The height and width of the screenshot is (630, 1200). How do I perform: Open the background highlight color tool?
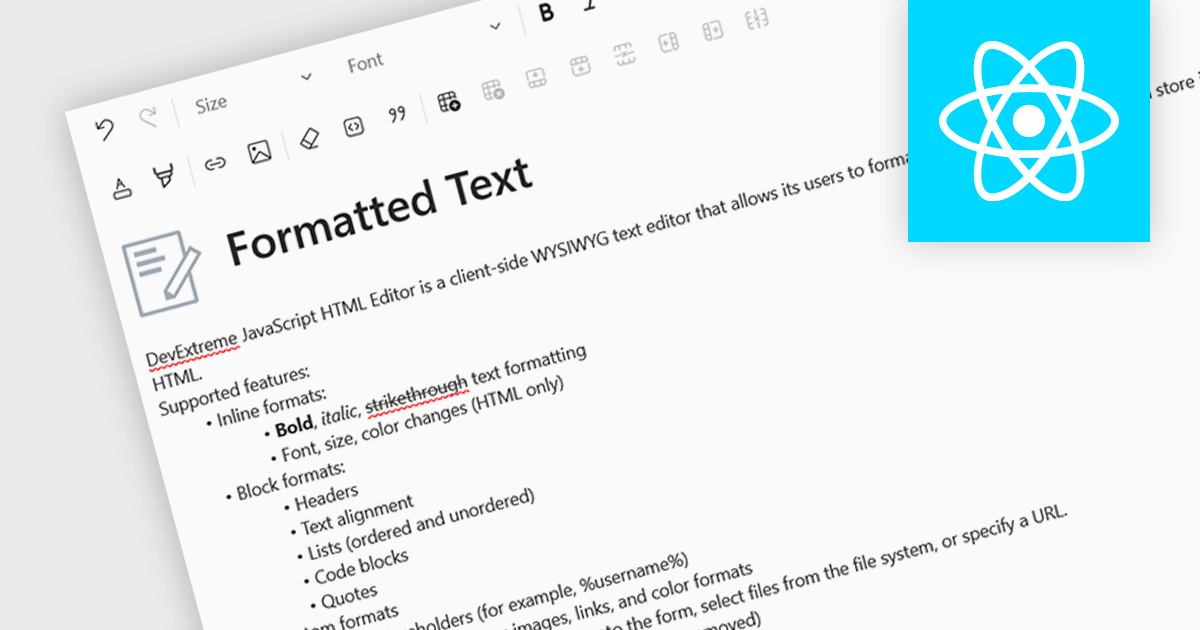(x=162, y=177)
